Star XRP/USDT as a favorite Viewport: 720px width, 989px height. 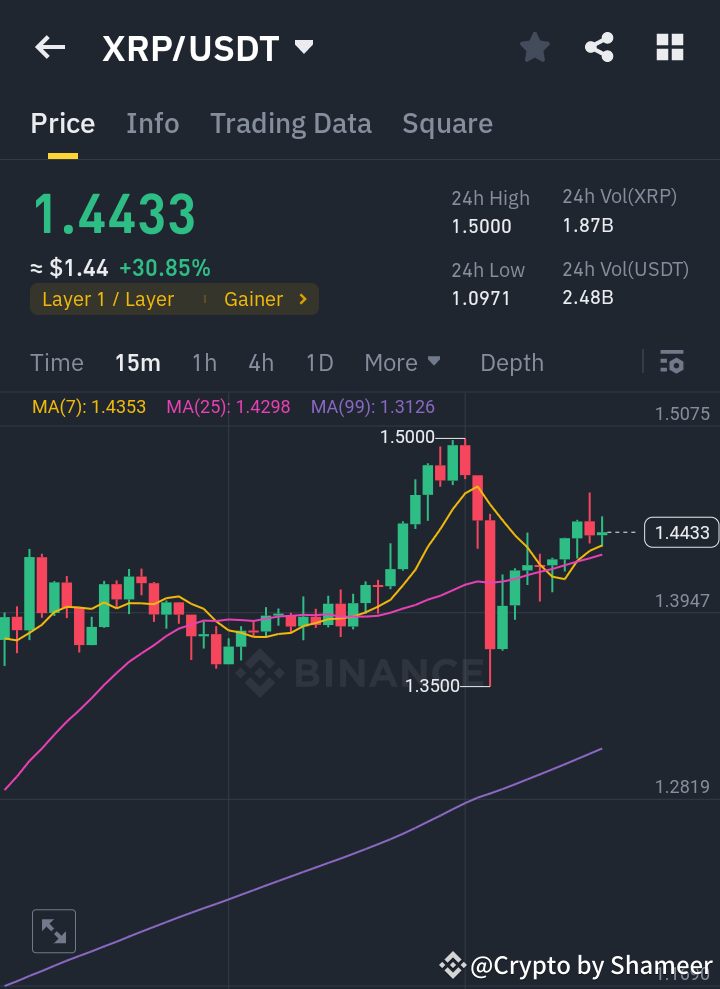(534, 47)
